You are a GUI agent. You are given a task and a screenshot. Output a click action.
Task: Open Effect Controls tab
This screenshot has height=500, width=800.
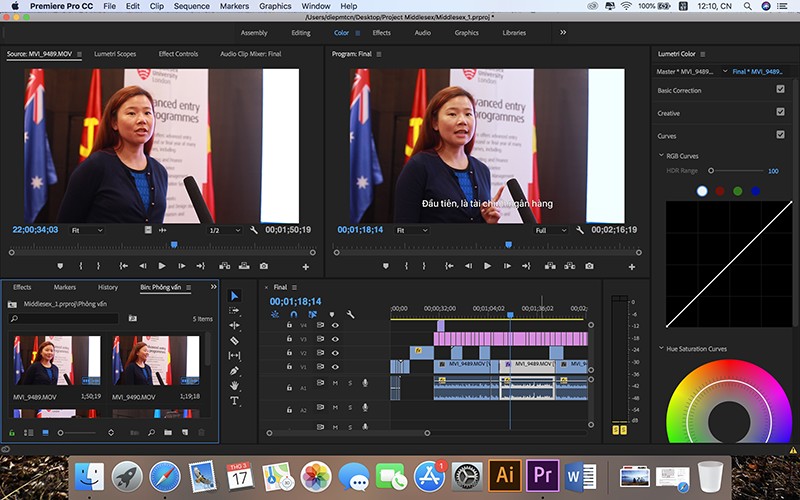tap(178, 54)
